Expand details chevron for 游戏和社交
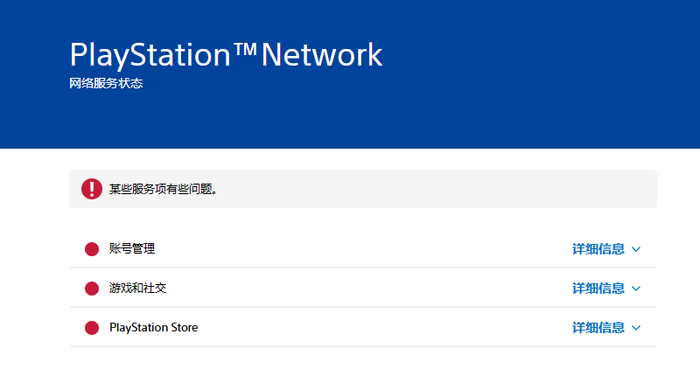This screenshot has height=376, width=700. pyautogui.click(x=636, y=288)
